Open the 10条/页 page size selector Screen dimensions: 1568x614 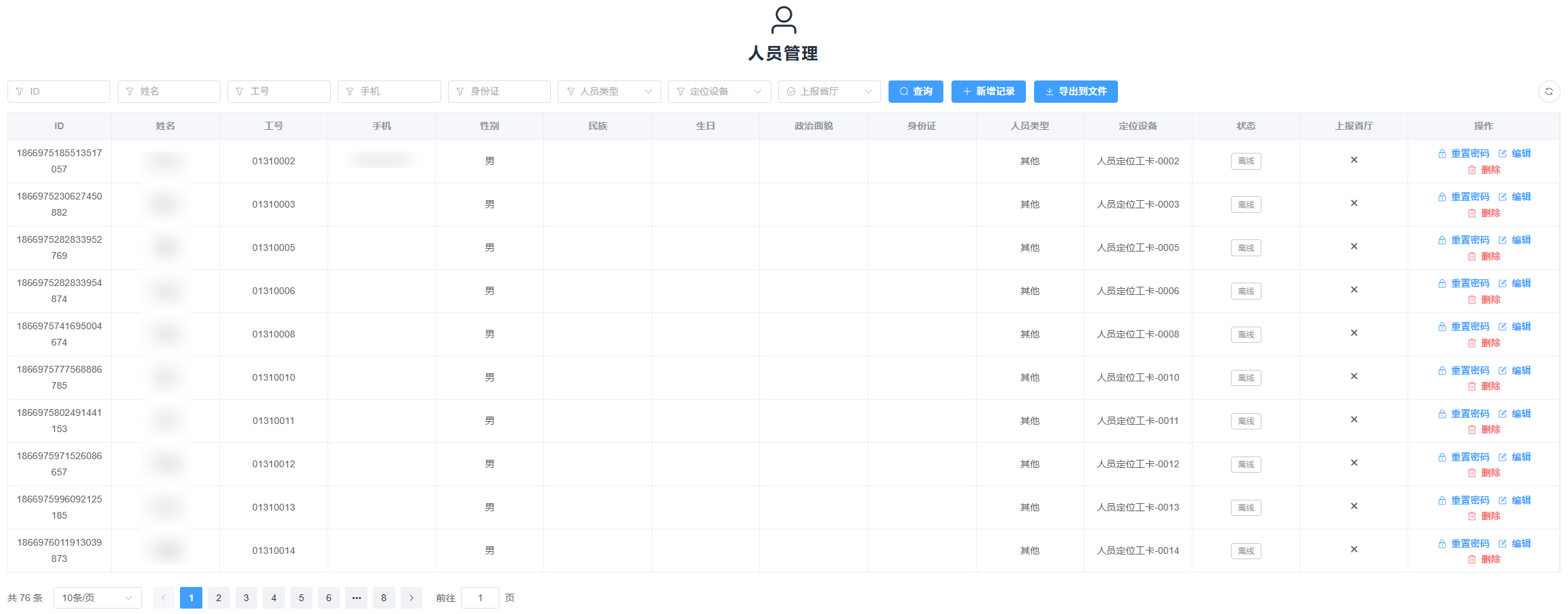coord(97,598)
